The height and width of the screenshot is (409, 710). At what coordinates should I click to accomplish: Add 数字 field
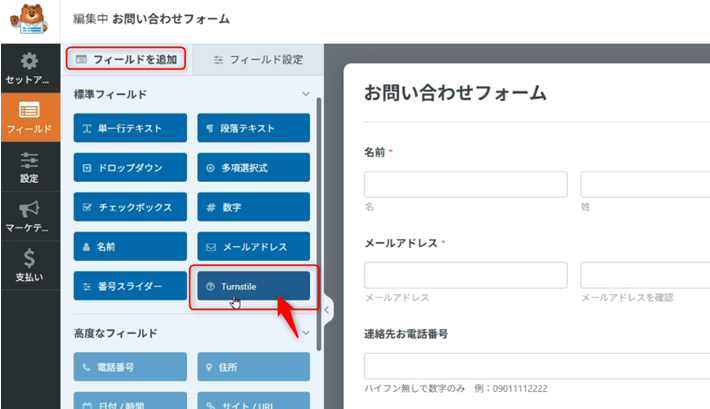click(x=254, y=207)
